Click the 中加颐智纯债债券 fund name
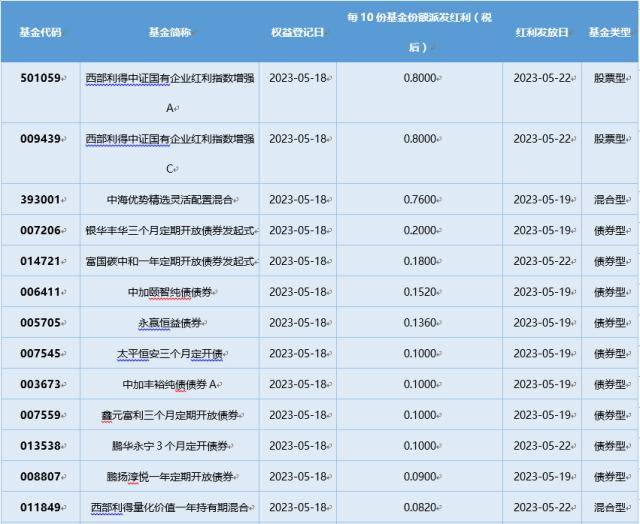This screenshot has height=524, width=640. (168, 292)
